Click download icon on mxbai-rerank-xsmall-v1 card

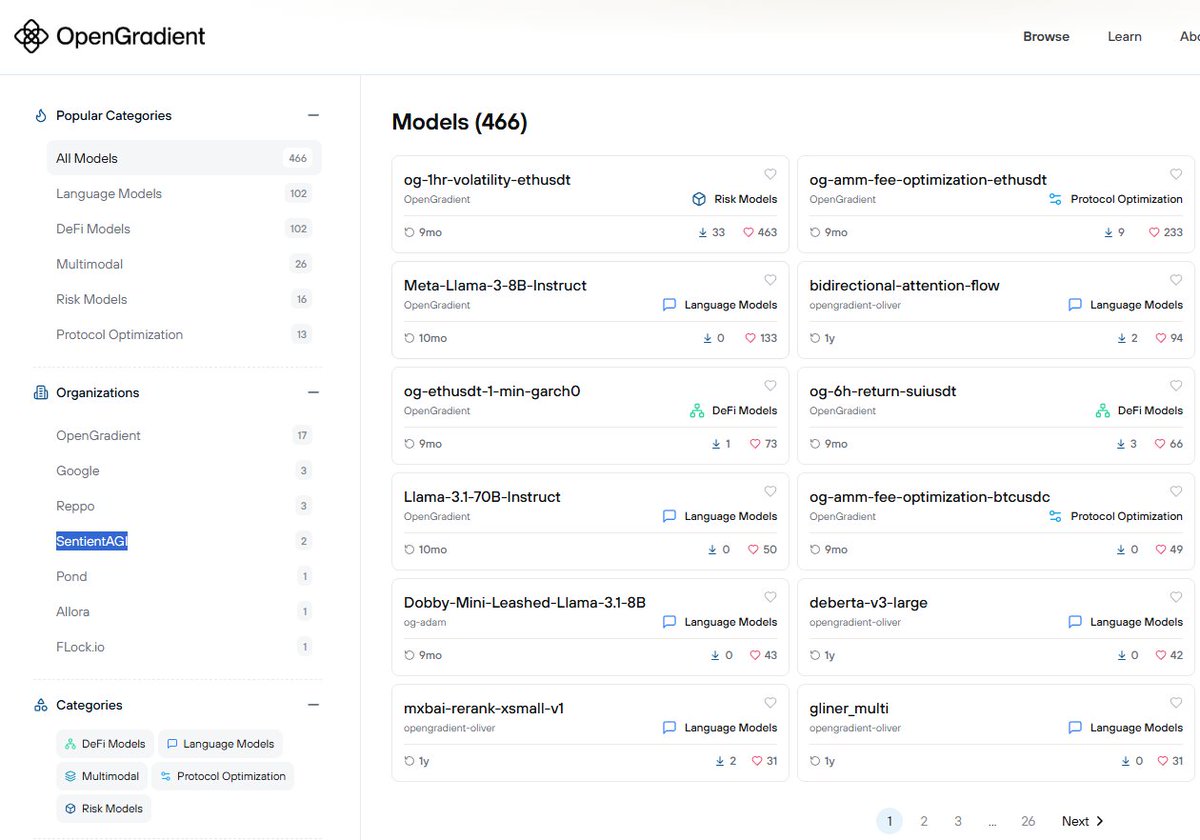point(720,761)
